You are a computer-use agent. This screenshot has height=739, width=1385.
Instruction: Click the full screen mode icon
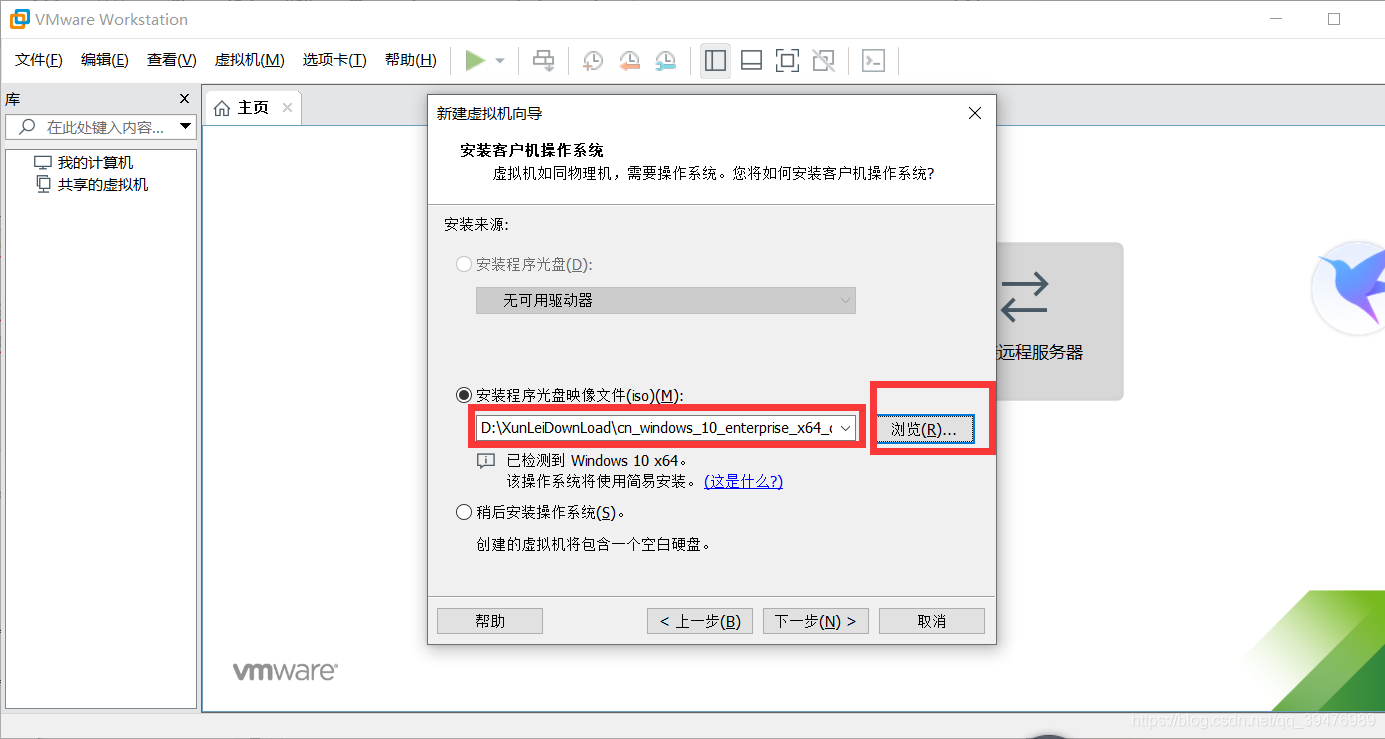point(787,61)
